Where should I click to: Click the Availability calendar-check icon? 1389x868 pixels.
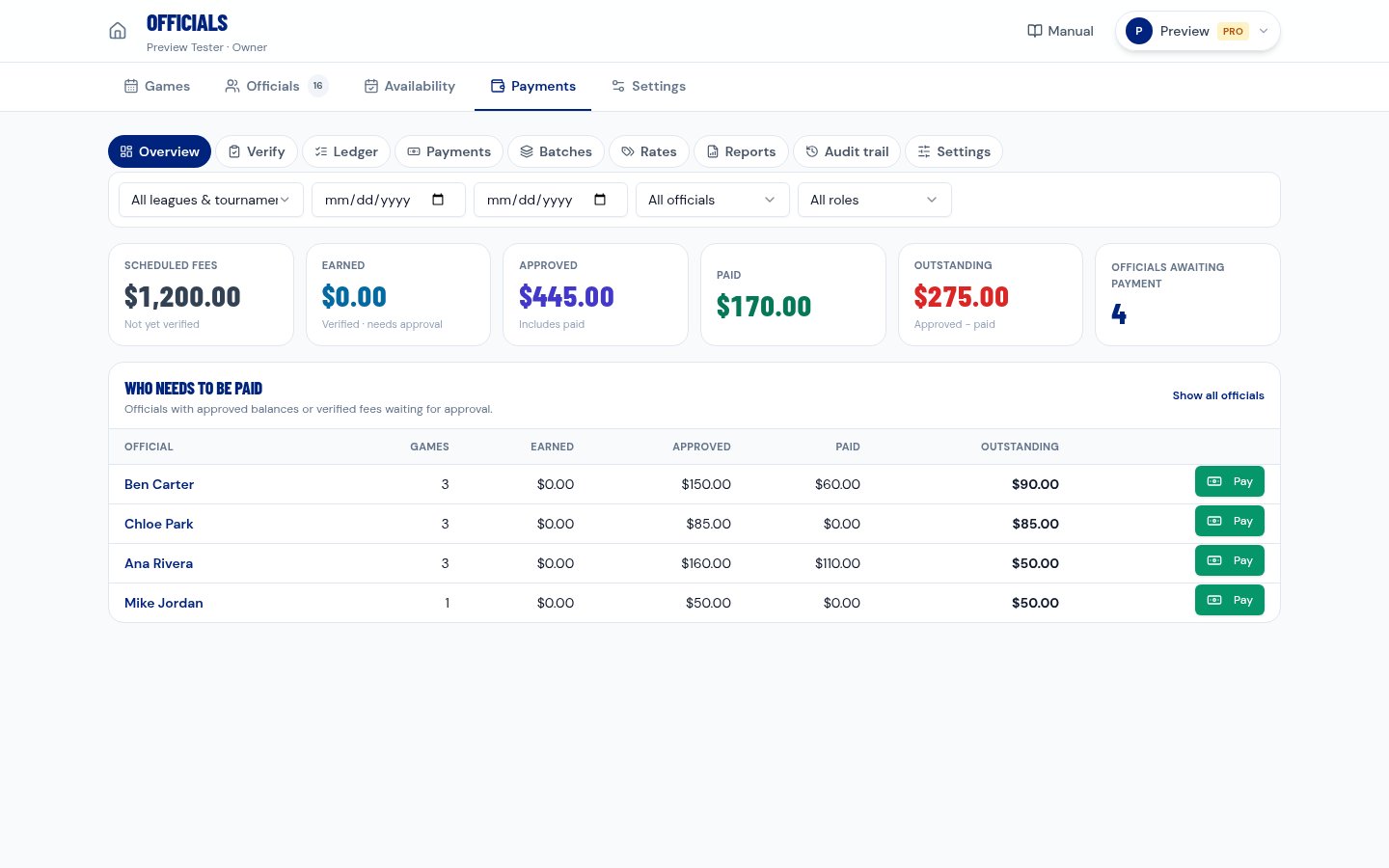tap(371, 86)
